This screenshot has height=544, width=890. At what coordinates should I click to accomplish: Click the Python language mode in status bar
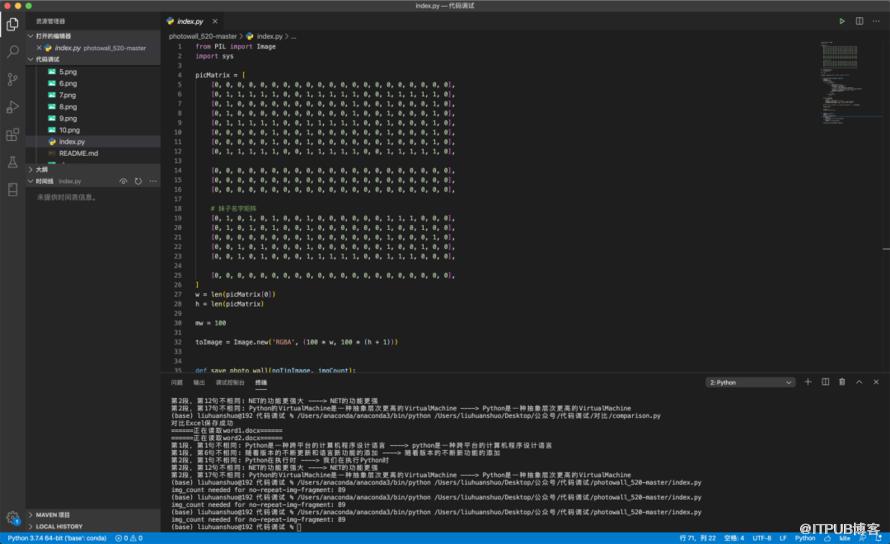point(805,538)
